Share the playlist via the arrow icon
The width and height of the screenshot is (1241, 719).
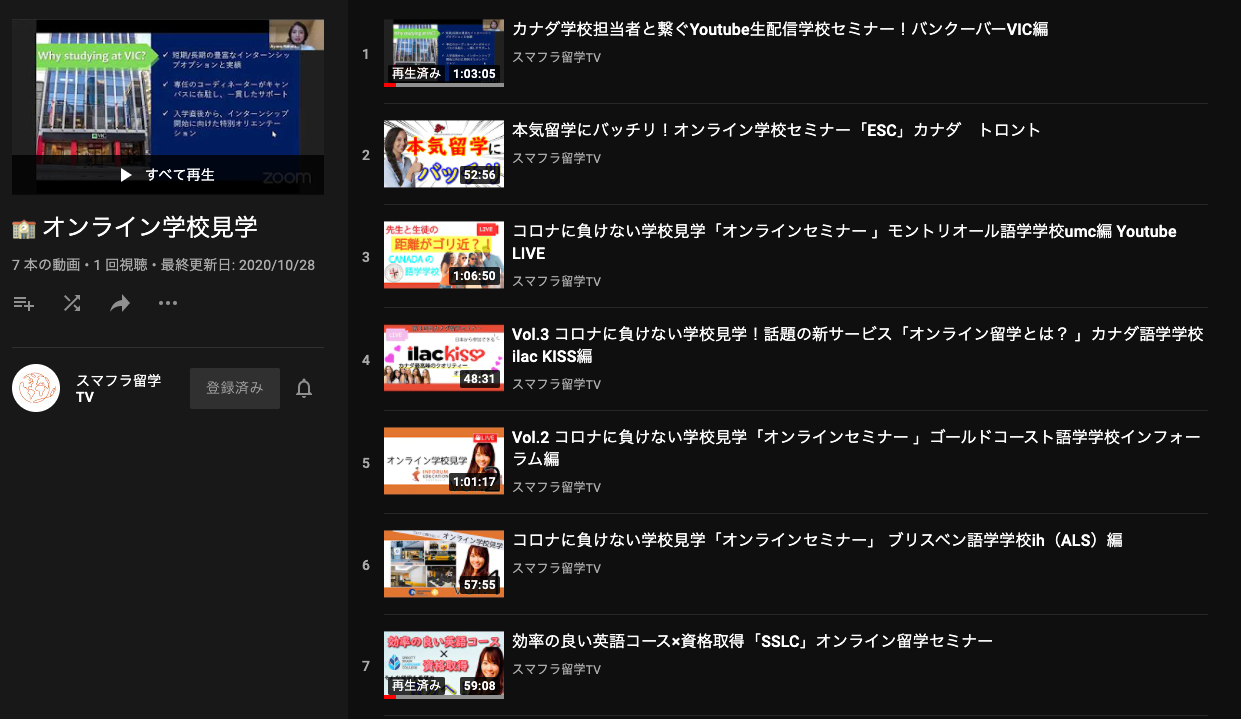click(x=120, y=303)
